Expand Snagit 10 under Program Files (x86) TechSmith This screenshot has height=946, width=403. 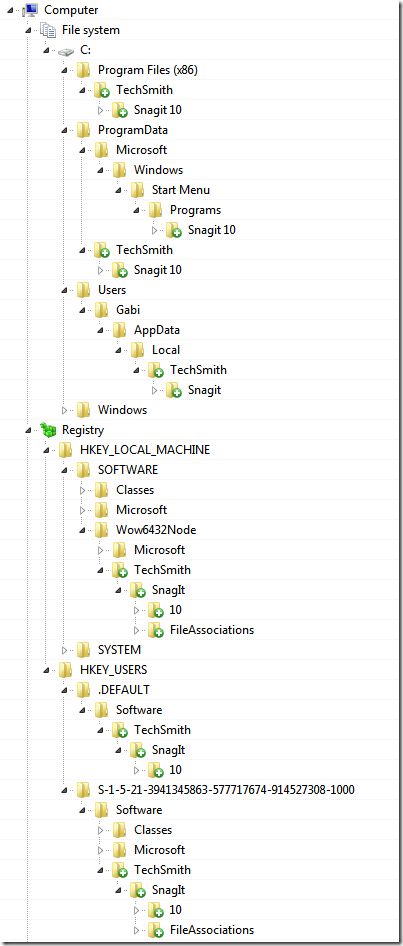click(x=101, y=110)
